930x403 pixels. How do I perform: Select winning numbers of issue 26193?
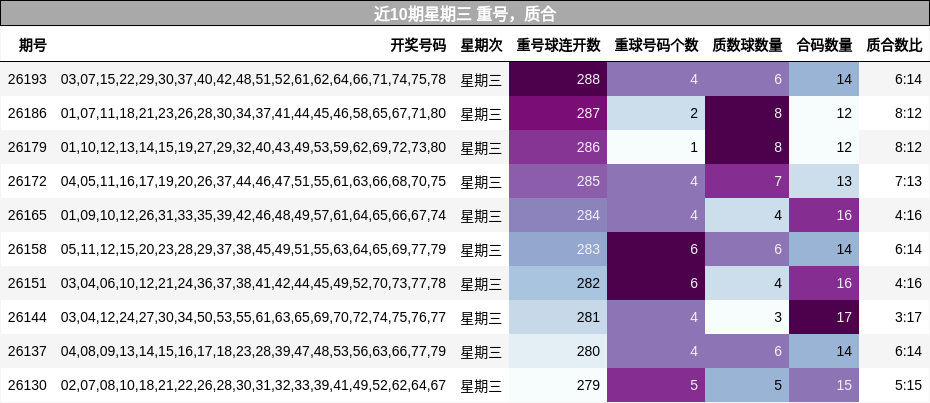pyautogui.click(x=253, y=79)
